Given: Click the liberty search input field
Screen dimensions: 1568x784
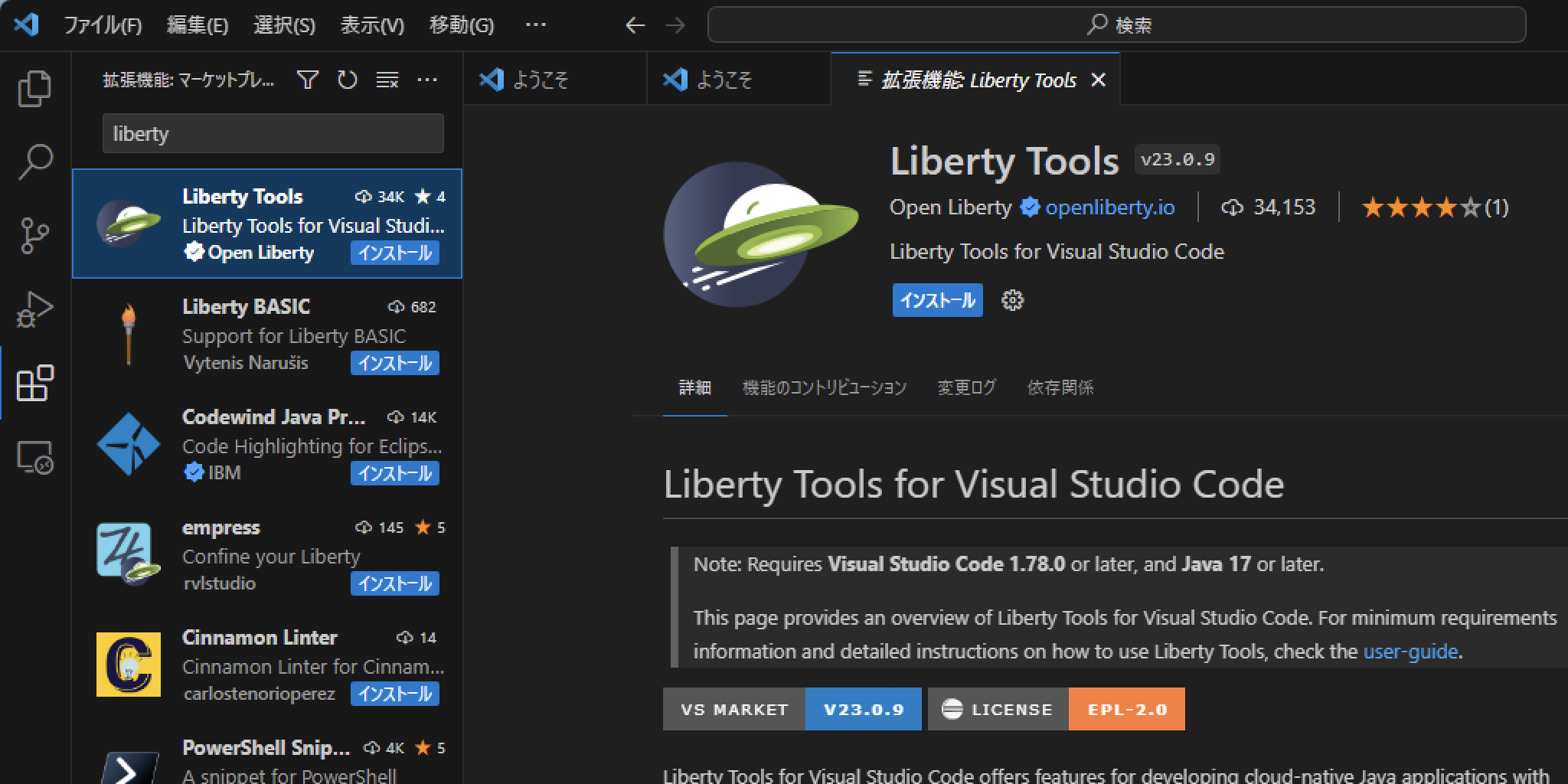Looking at the screenshot, I should [x=273, y=133].
